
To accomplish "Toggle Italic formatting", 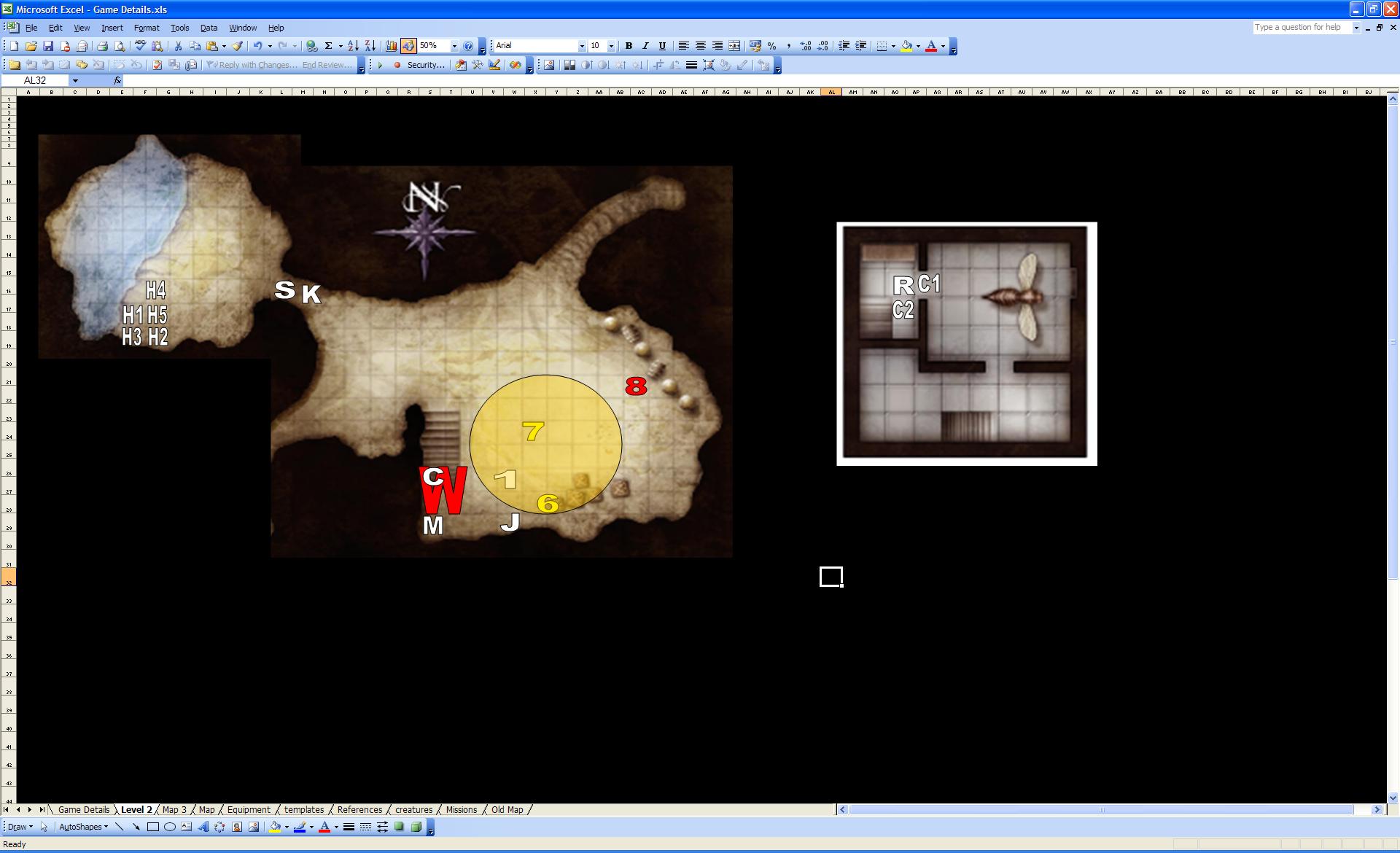I will coord(645,46).
